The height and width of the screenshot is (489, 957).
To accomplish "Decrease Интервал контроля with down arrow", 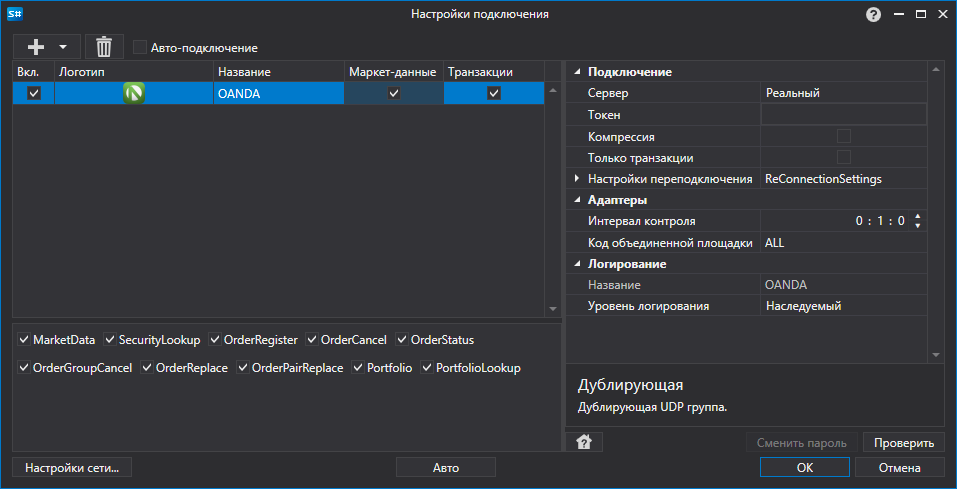I will (x=917, y=226).
